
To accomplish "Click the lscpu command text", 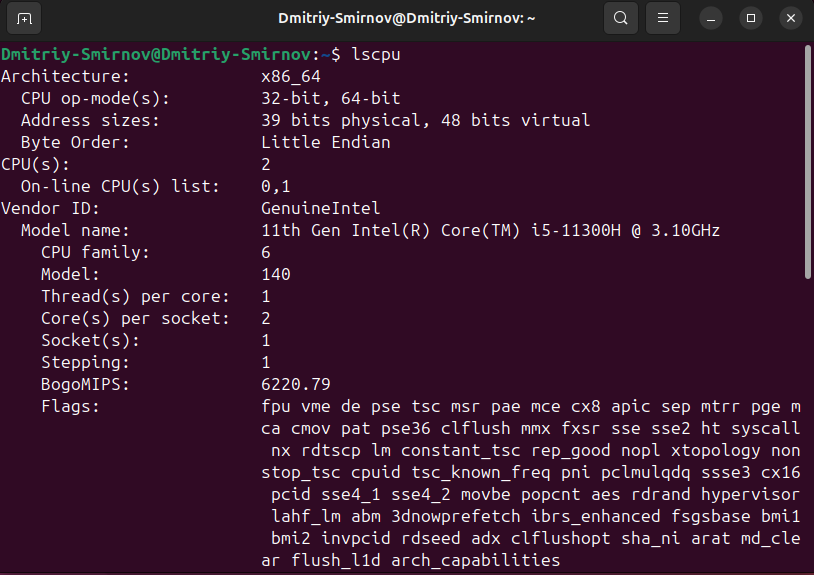I will point(376,54).
